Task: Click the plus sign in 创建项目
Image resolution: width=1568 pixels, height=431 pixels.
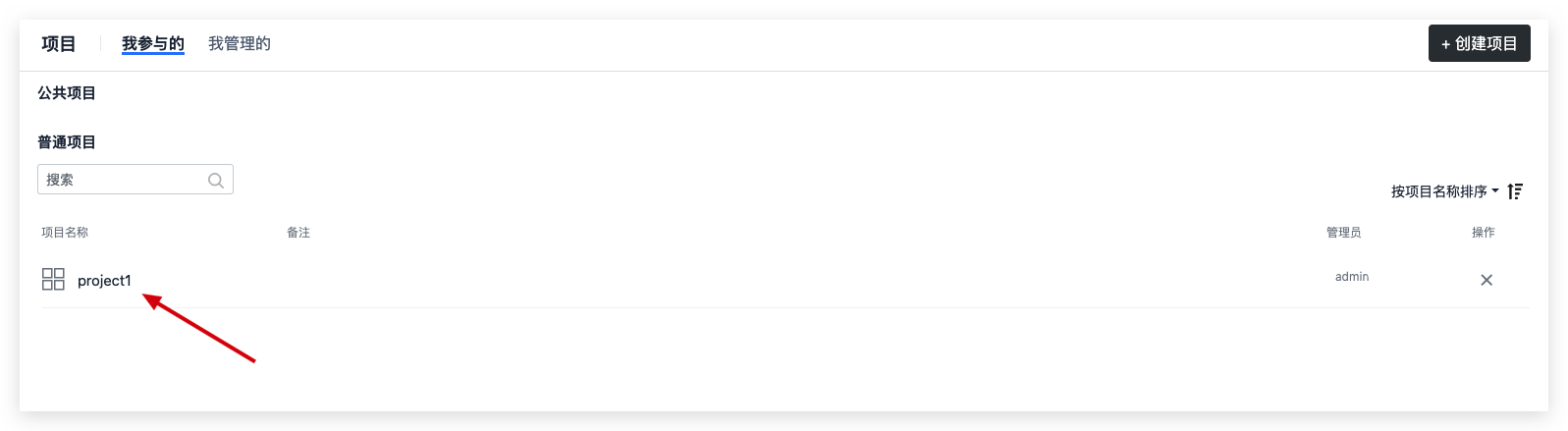Action: [x=1445, y=44]
